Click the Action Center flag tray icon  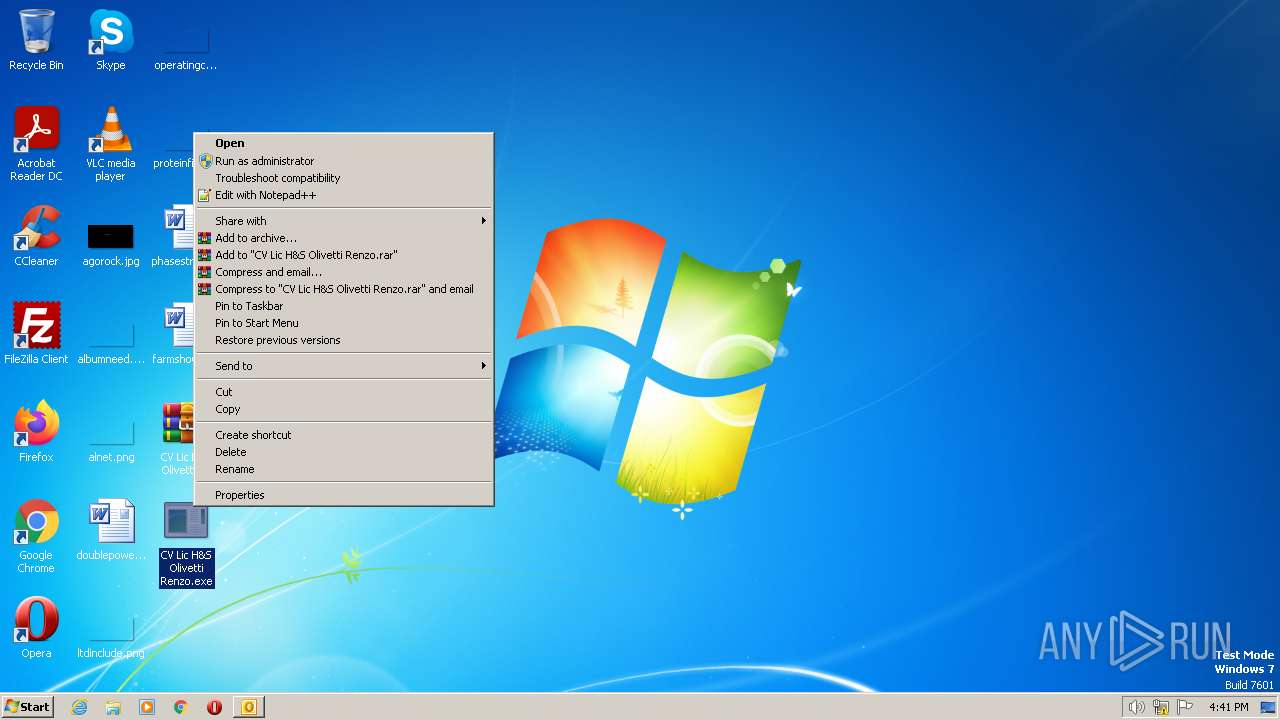click(1185, 707)
